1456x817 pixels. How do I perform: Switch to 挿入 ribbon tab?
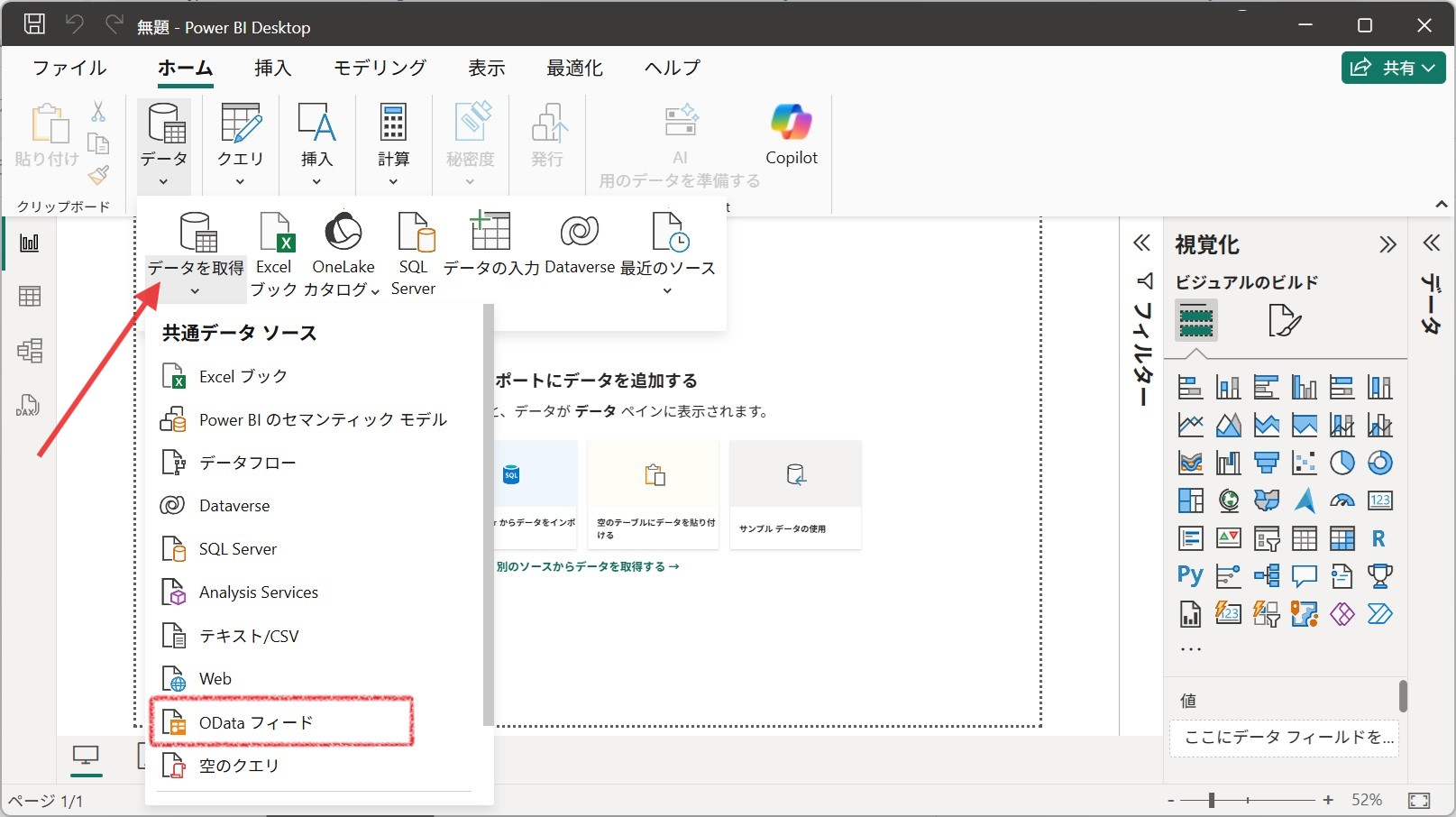(273, 68)
